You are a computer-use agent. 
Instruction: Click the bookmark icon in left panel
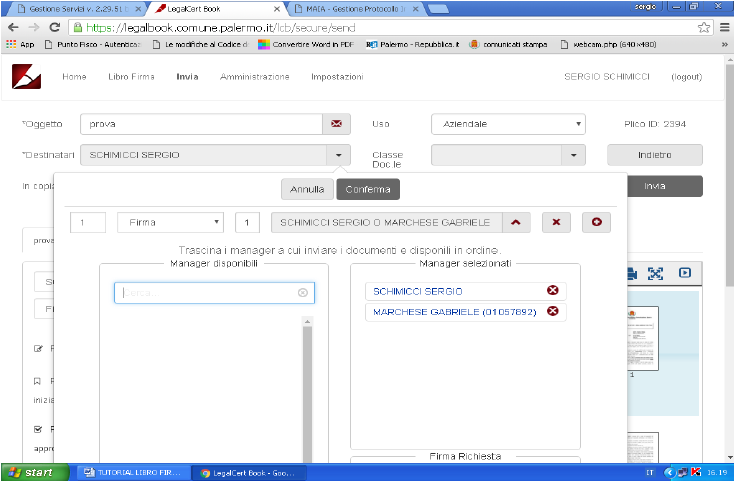[x=37, y=381]
